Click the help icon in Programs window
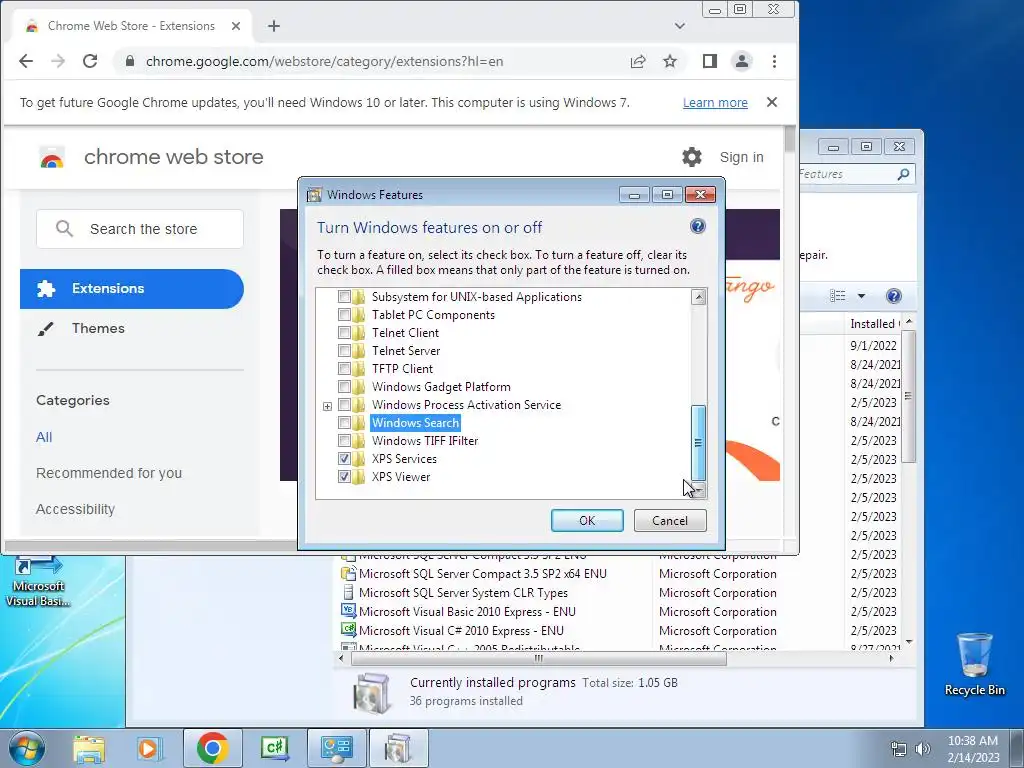 (x=893, y=296)
